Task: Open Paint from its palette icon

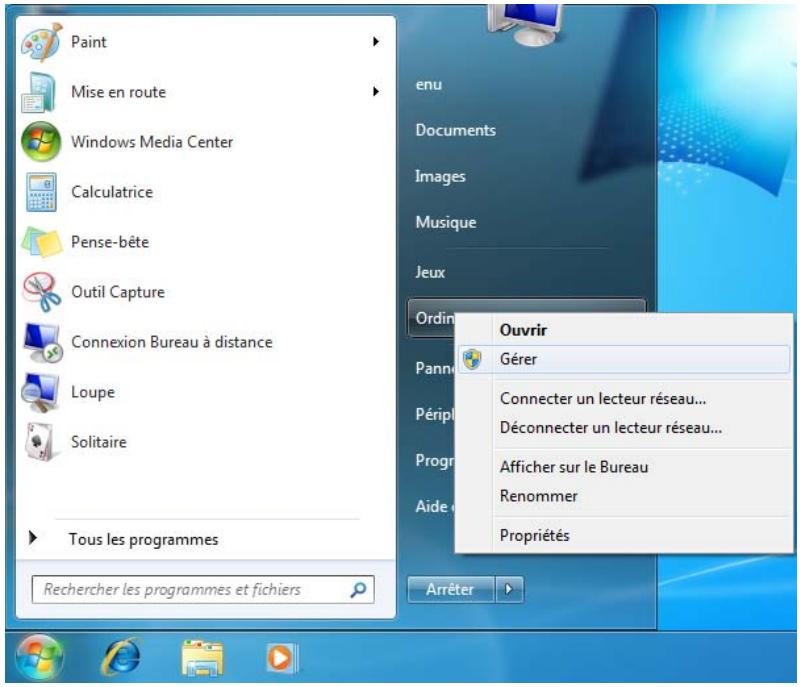Action: click(x=42, y=43)
